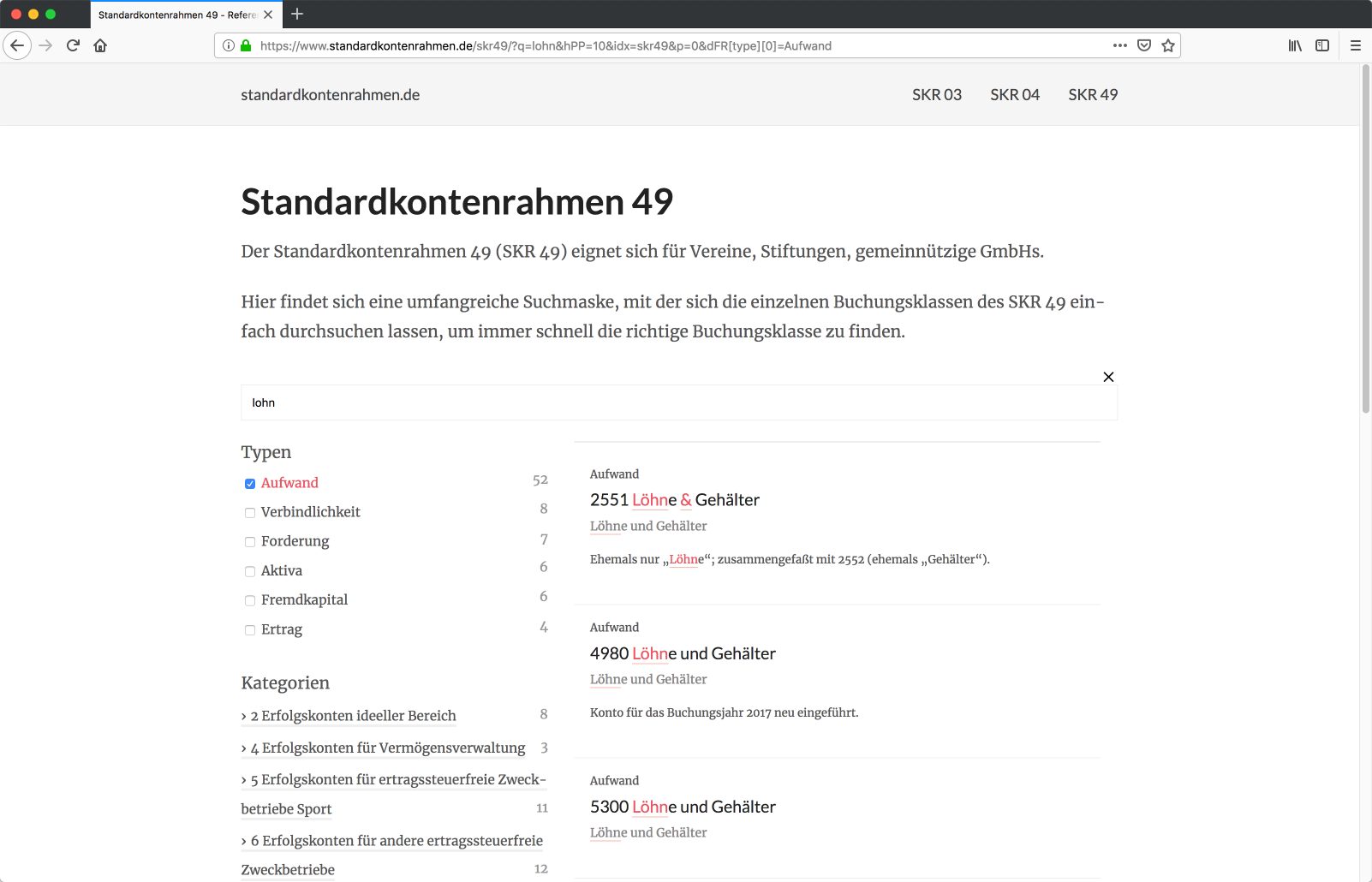Visit the standardkontenrahmen.de home link

(x=331, y=95)
